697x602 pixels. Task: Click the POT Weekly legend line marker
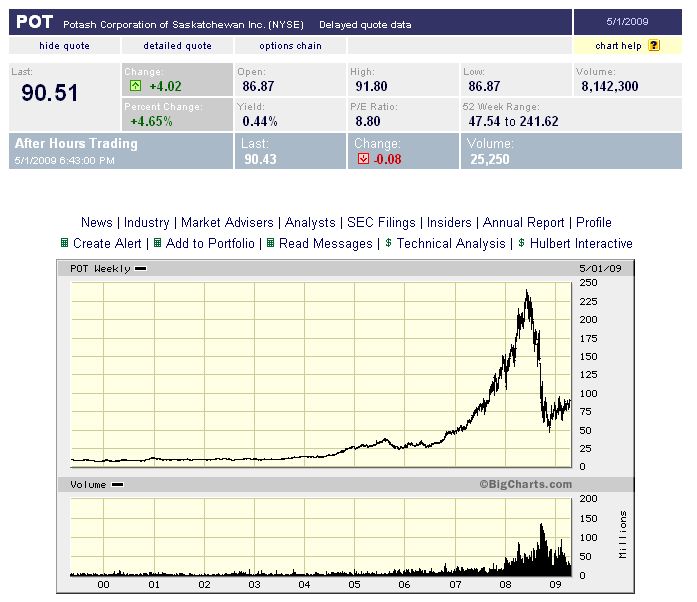click(x=140, y=269)
